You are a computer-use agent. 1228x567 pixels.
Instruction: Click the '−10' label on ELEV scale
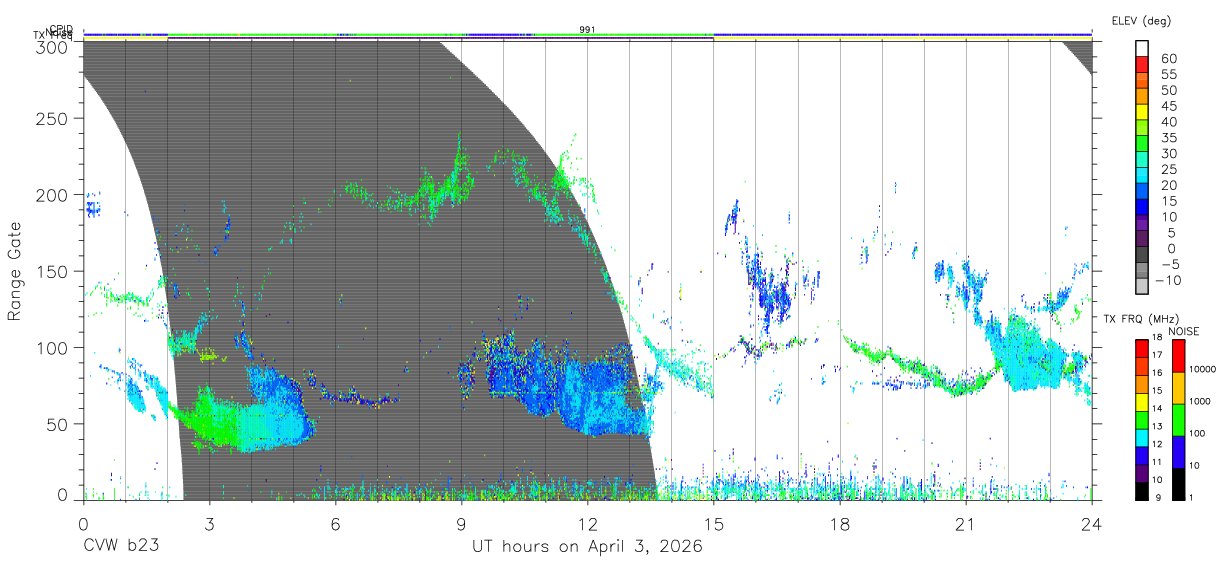pyautogui.click(x=1170, y=281)
